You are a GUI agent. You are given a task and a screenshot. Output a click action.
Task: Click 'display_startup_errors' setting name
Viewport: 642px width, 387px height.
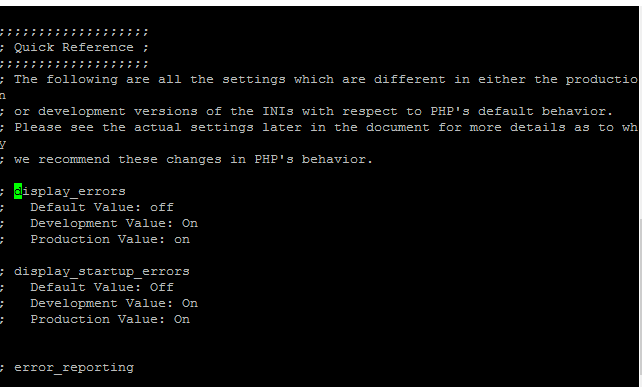[x=102, y=272]
